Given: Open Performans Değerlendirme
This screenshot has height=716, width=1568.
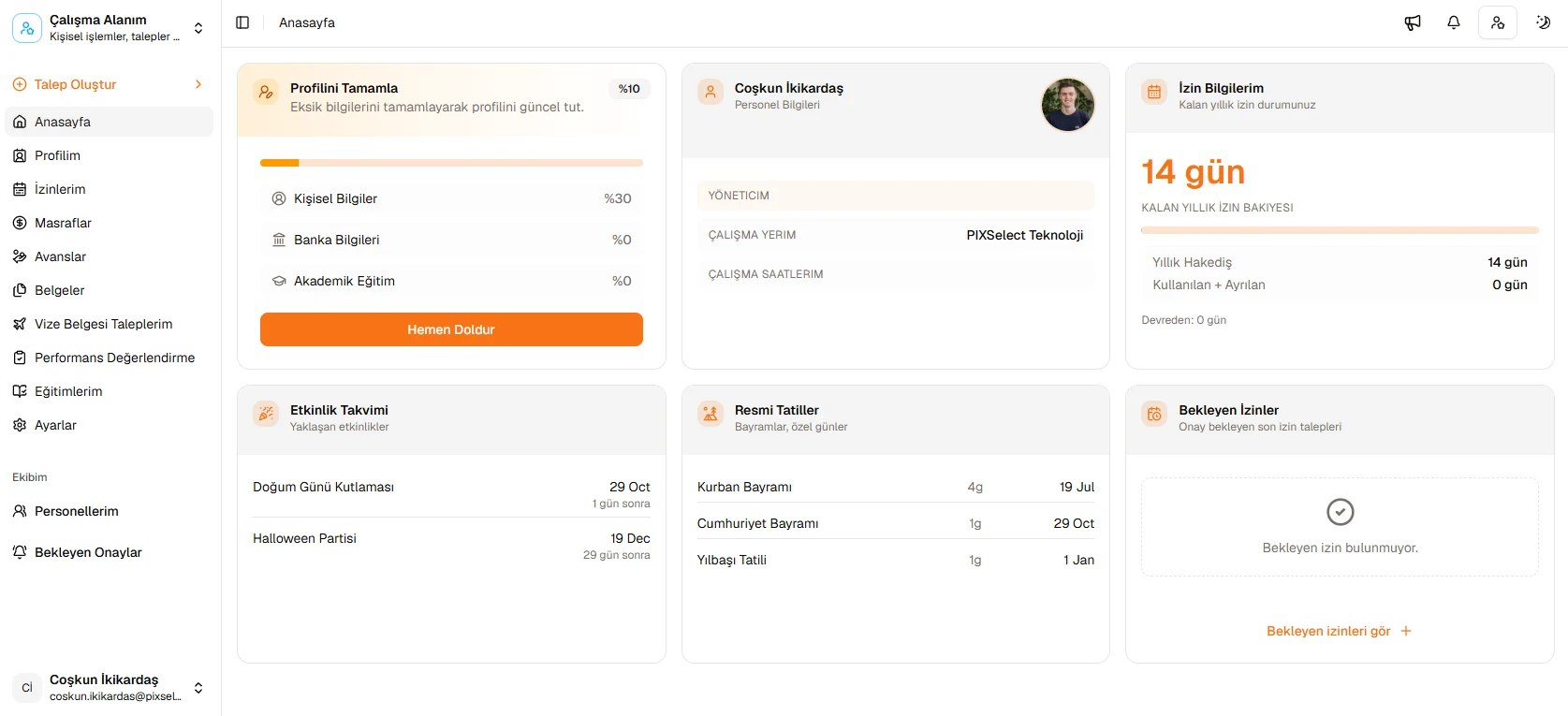Looking at the screenshot, I should tap(109, 358).
